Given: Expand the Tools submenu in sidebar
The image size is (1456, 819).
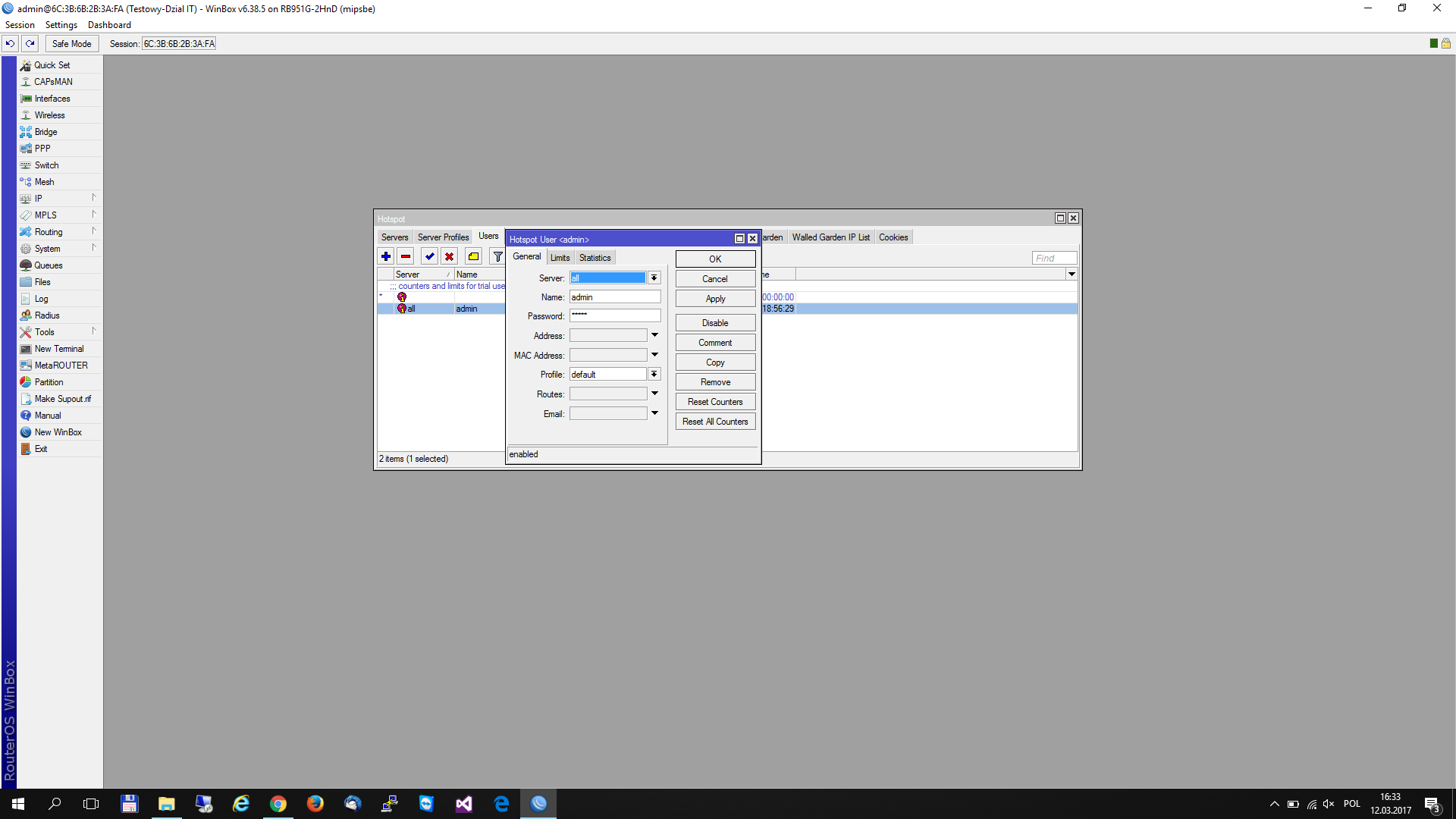Looking at the screenshot, I should (x=60, y=332).
